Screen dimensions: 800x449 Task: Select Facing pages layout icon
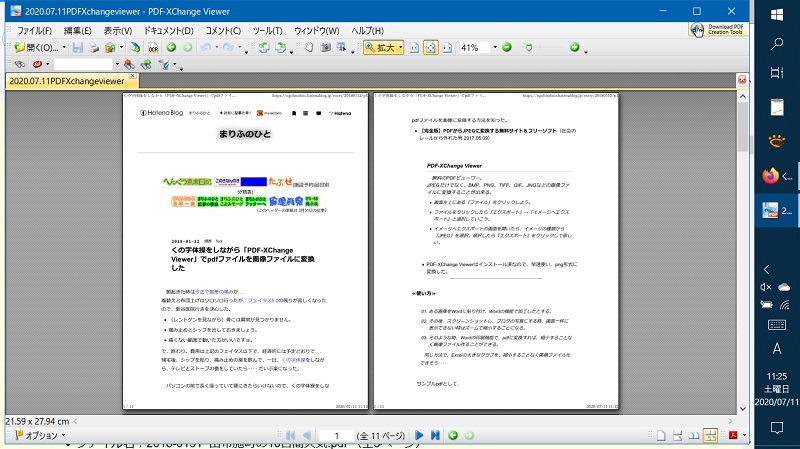694,435
